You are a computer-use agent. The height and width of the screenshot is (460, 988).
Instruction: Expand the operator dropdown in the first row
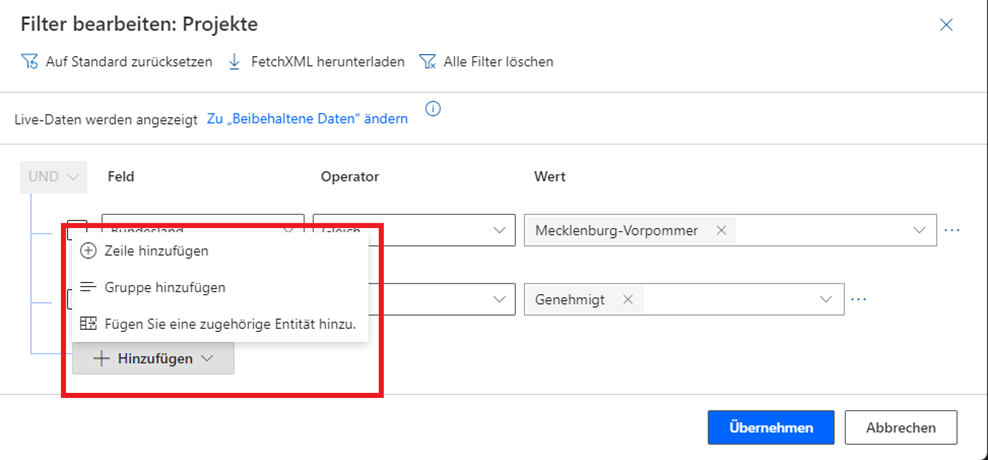[x=499, y=230]
